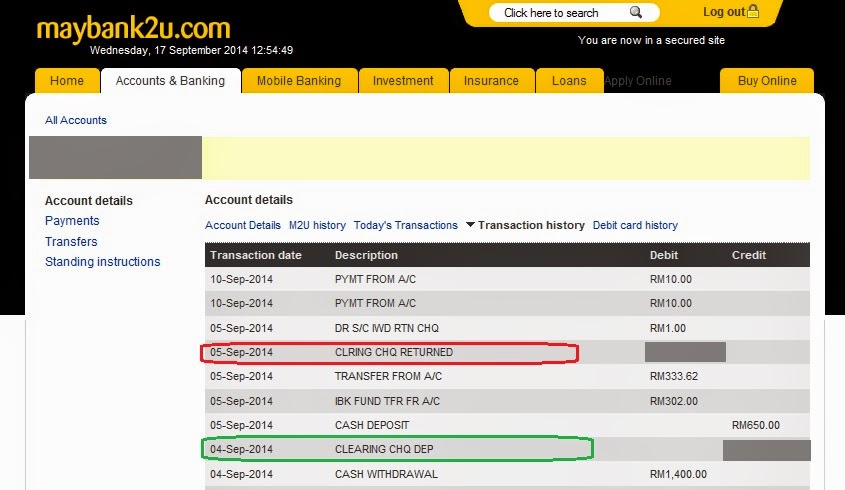The width and height of the screenshot is (845, 490).
Task: Click the RM650.00 credit amount
Action: (756, 425)
